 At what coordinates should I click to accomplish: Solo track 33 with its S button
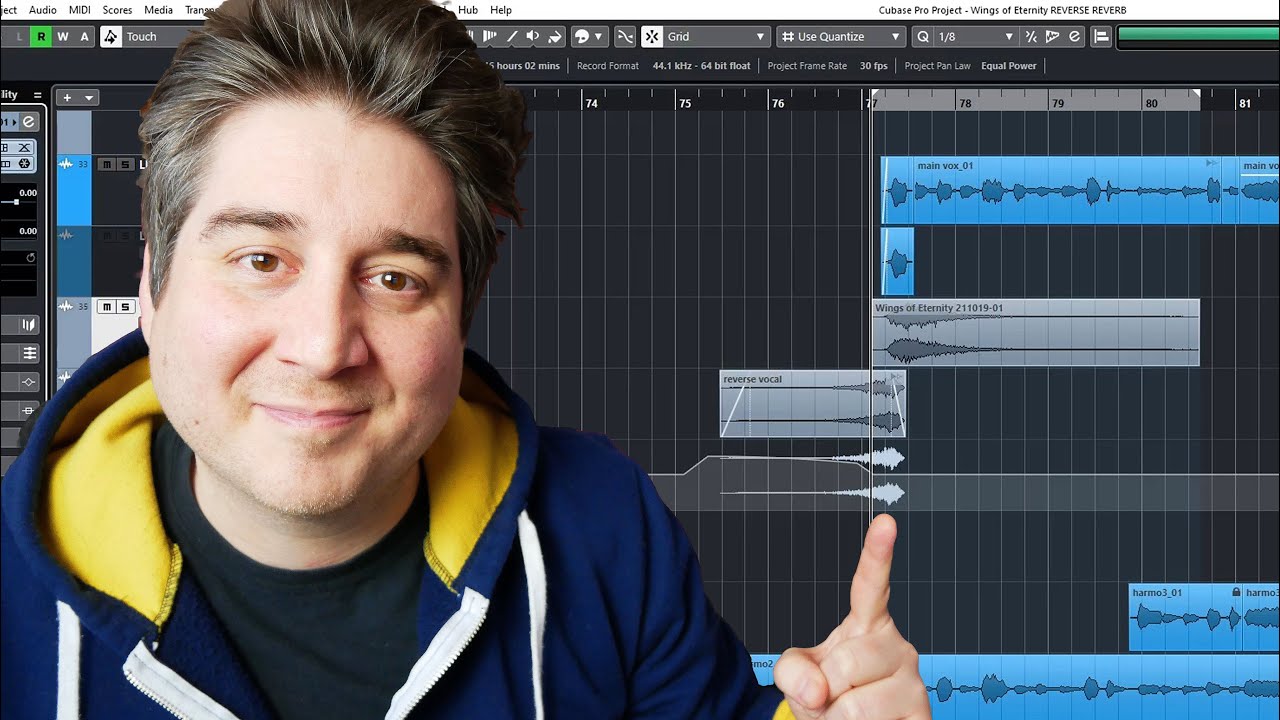point(124,164)
